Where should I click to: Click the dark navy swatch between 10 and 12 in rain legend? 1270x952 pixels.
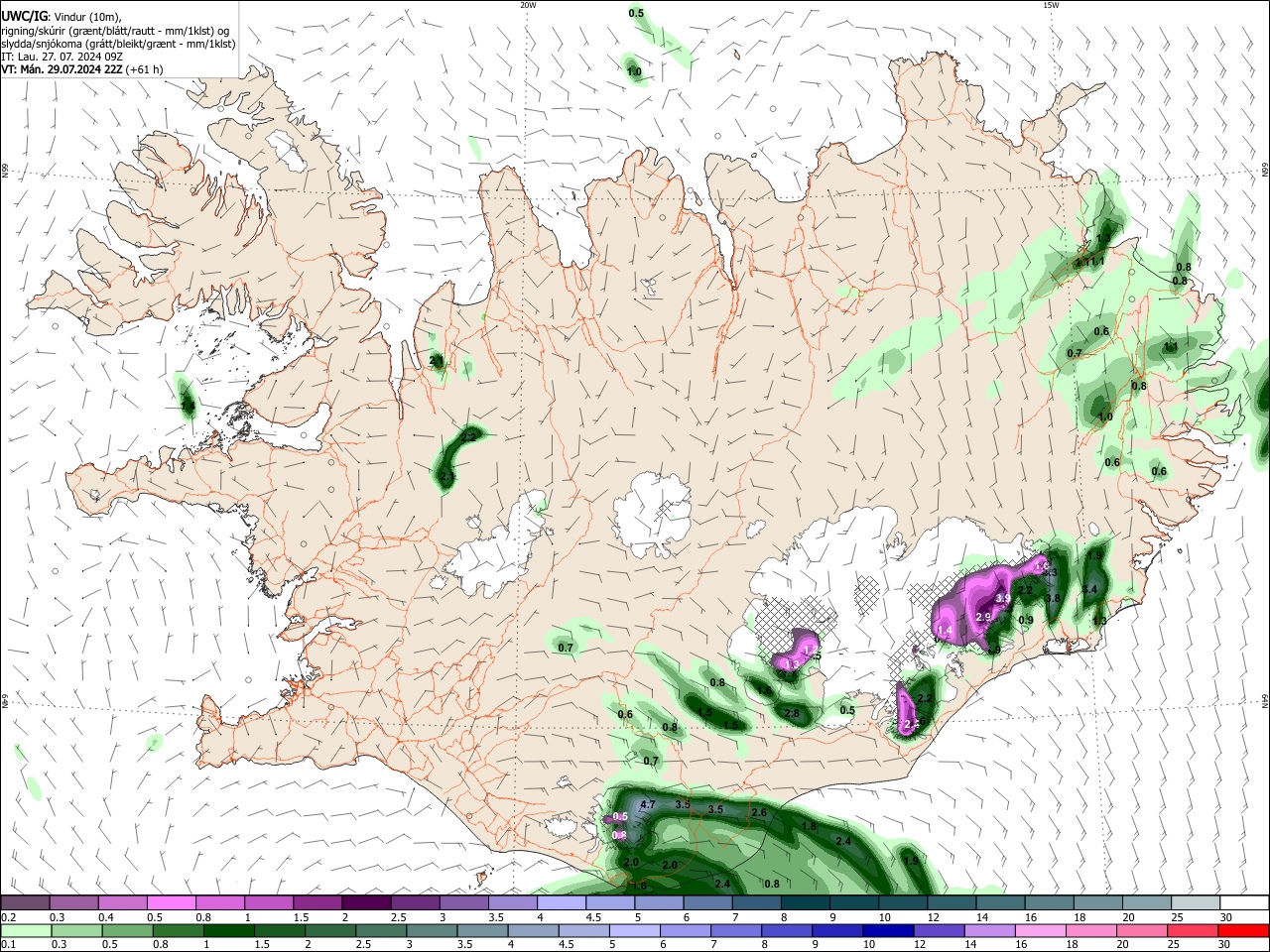(x=886, y=930)
